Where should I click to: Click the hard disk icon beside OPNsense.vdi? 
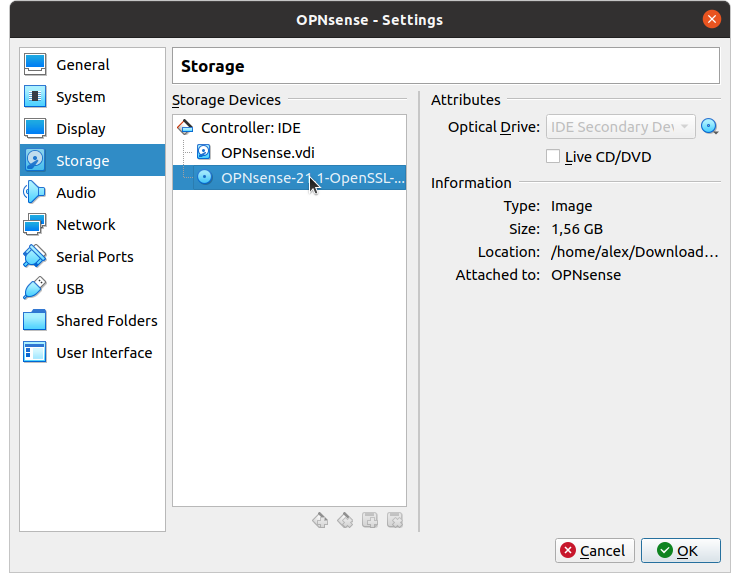(x=204, y=152)
